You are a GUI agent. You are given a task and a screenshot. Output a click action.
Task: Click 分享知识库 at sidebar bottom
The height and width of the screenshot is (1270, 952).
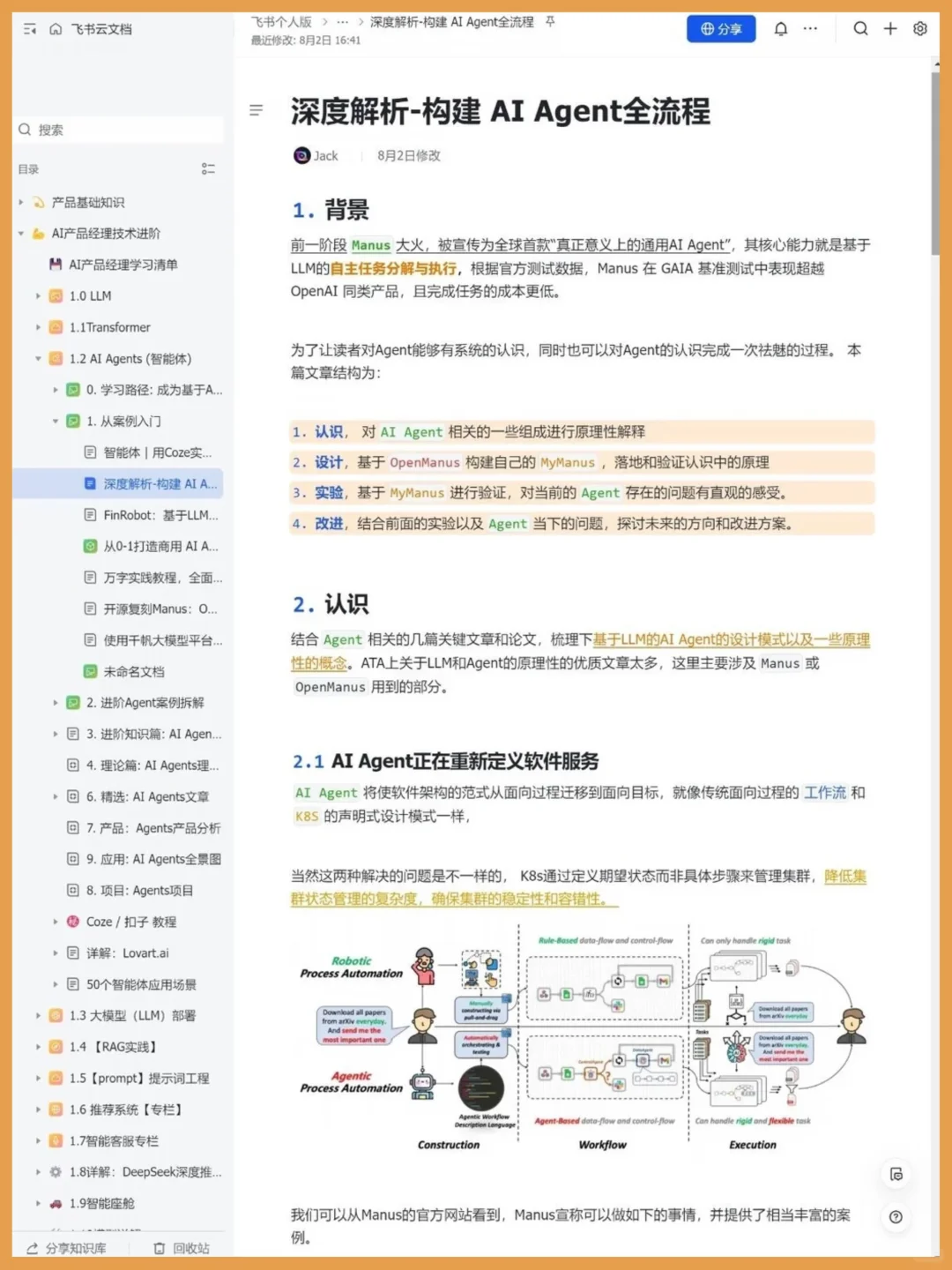[67, 1248]
